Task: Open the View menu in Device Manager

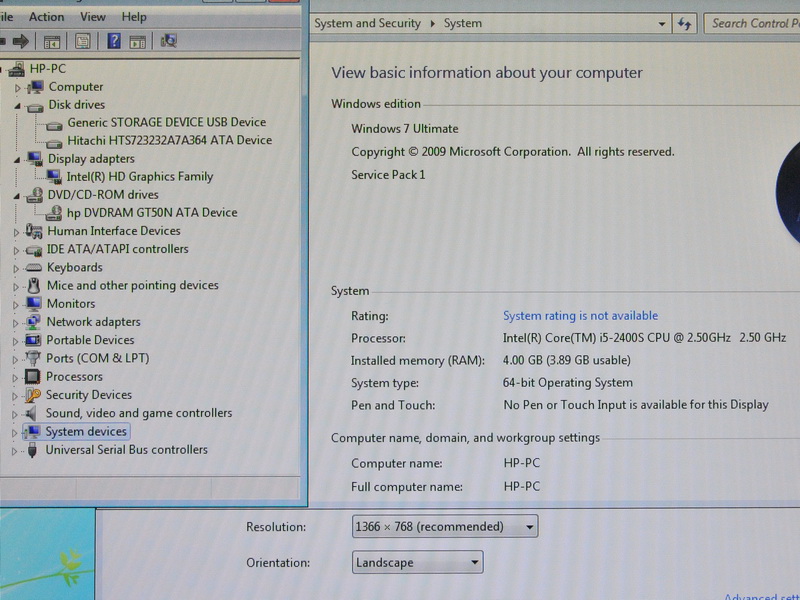Action: point(92,17)
